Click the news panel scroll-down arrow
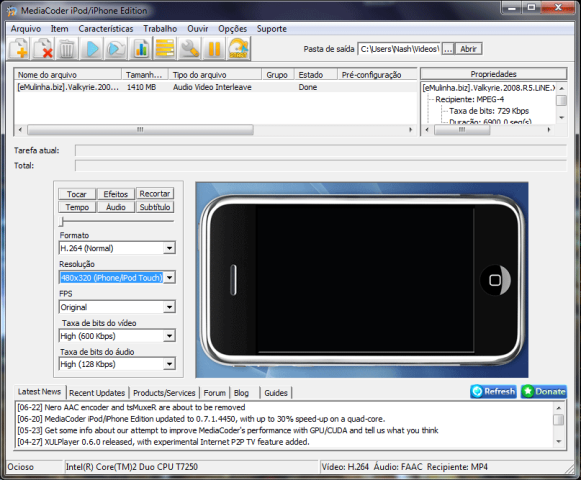The height and width of the screenshot is (480, 581). pos(558,441)
